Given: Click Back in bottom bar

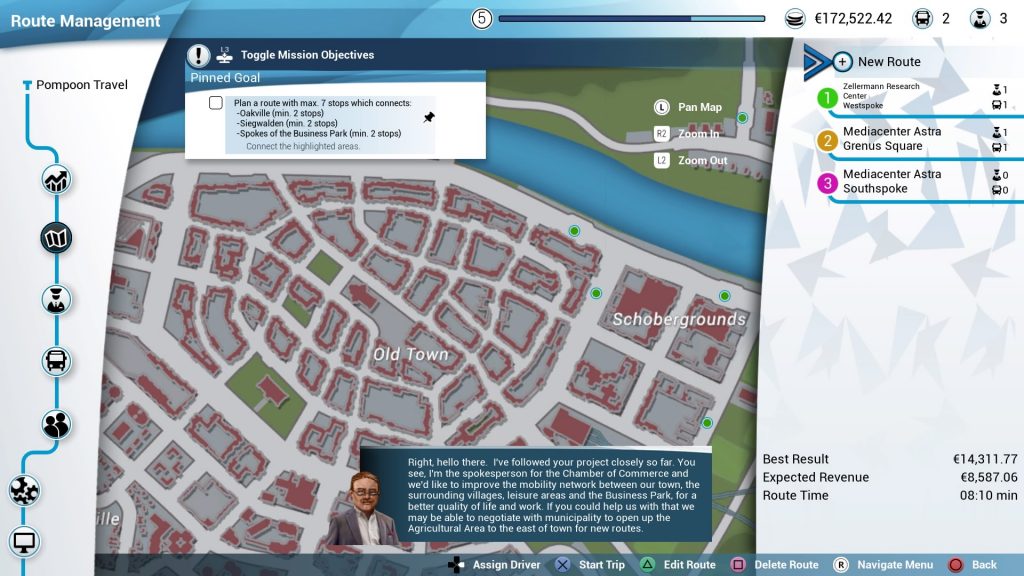Looking at the screenshot, I should tap(984, 565).
